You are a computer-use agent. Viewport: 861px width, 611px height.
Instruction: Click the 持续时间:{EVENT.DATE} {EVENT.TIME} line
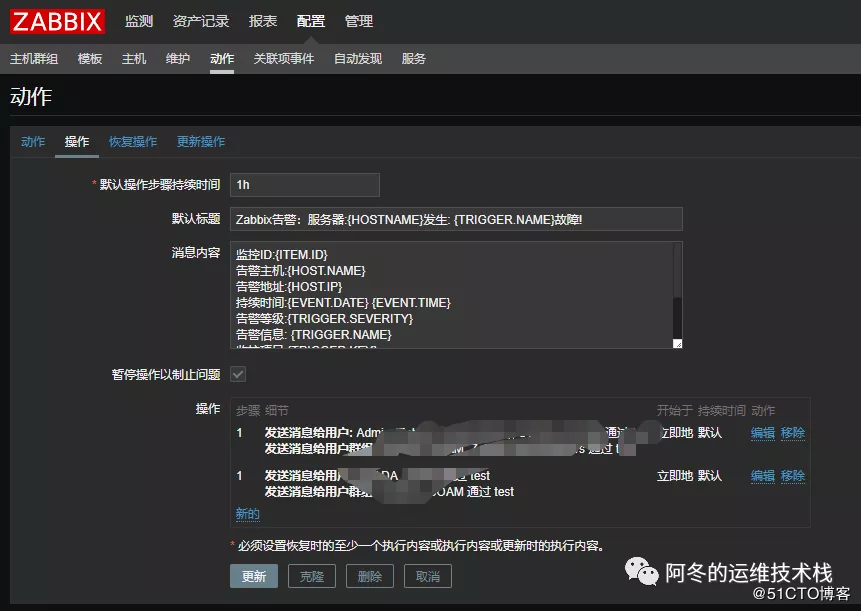pos(343,302)
